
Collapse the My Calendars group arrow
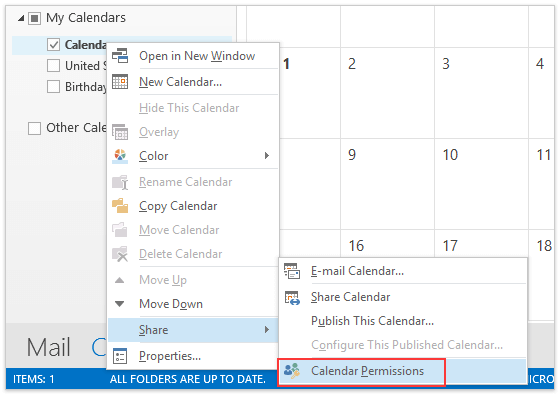[x=21, y=18]
